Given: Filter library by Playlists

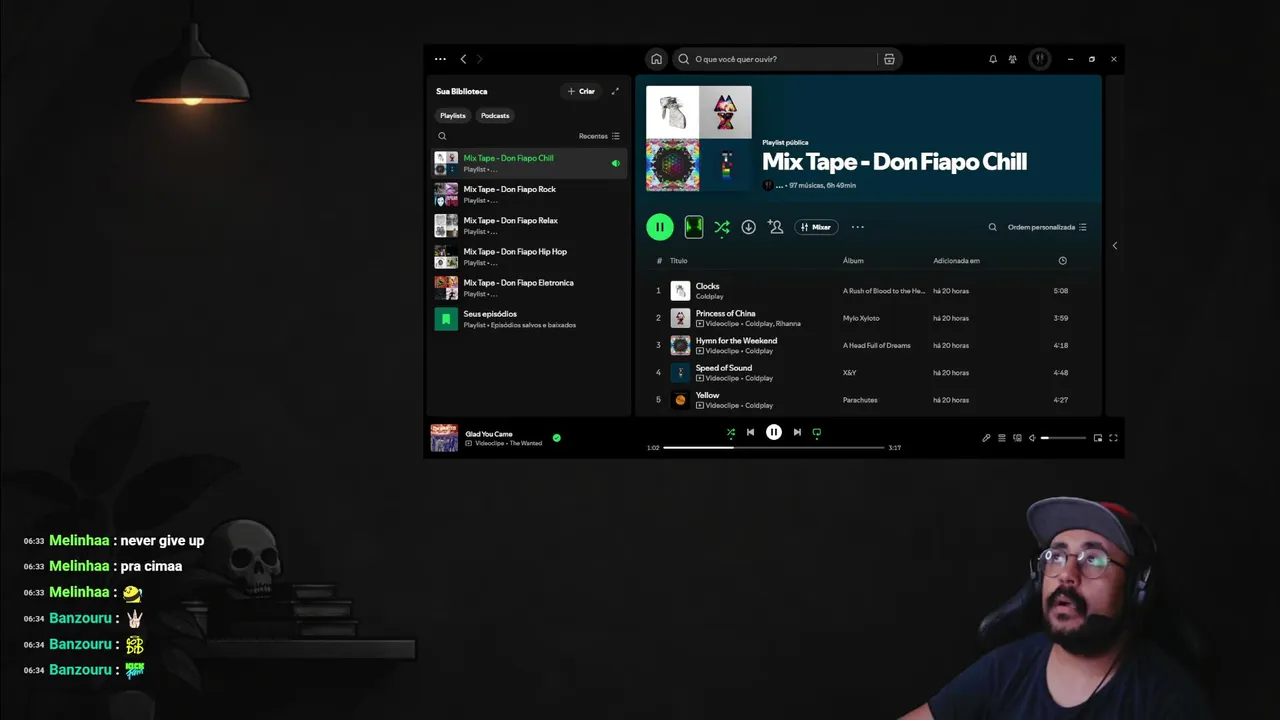Looking at the screenshot, I should (453, 115).
